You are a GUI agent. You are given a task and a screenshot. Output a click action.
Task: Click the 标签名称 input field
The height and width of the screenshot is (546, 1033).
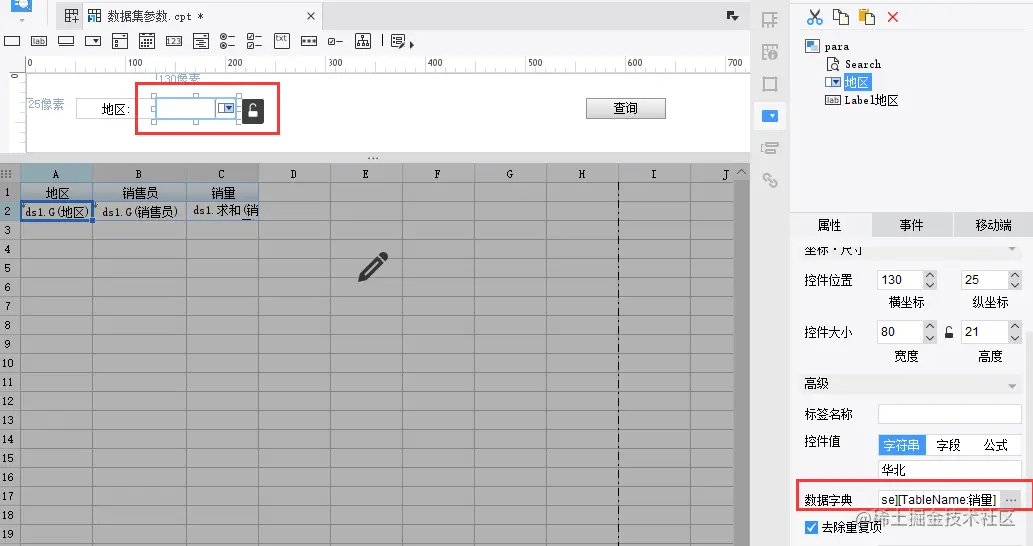[x=949, y=414]
